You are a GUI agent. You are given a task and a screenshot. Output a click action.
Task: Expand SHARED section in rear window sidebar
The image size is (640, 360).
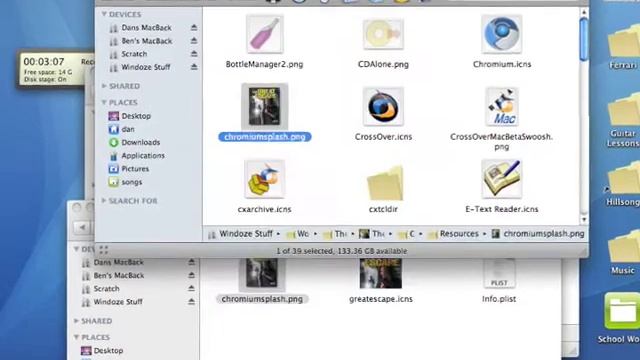[x=76, y=321]
